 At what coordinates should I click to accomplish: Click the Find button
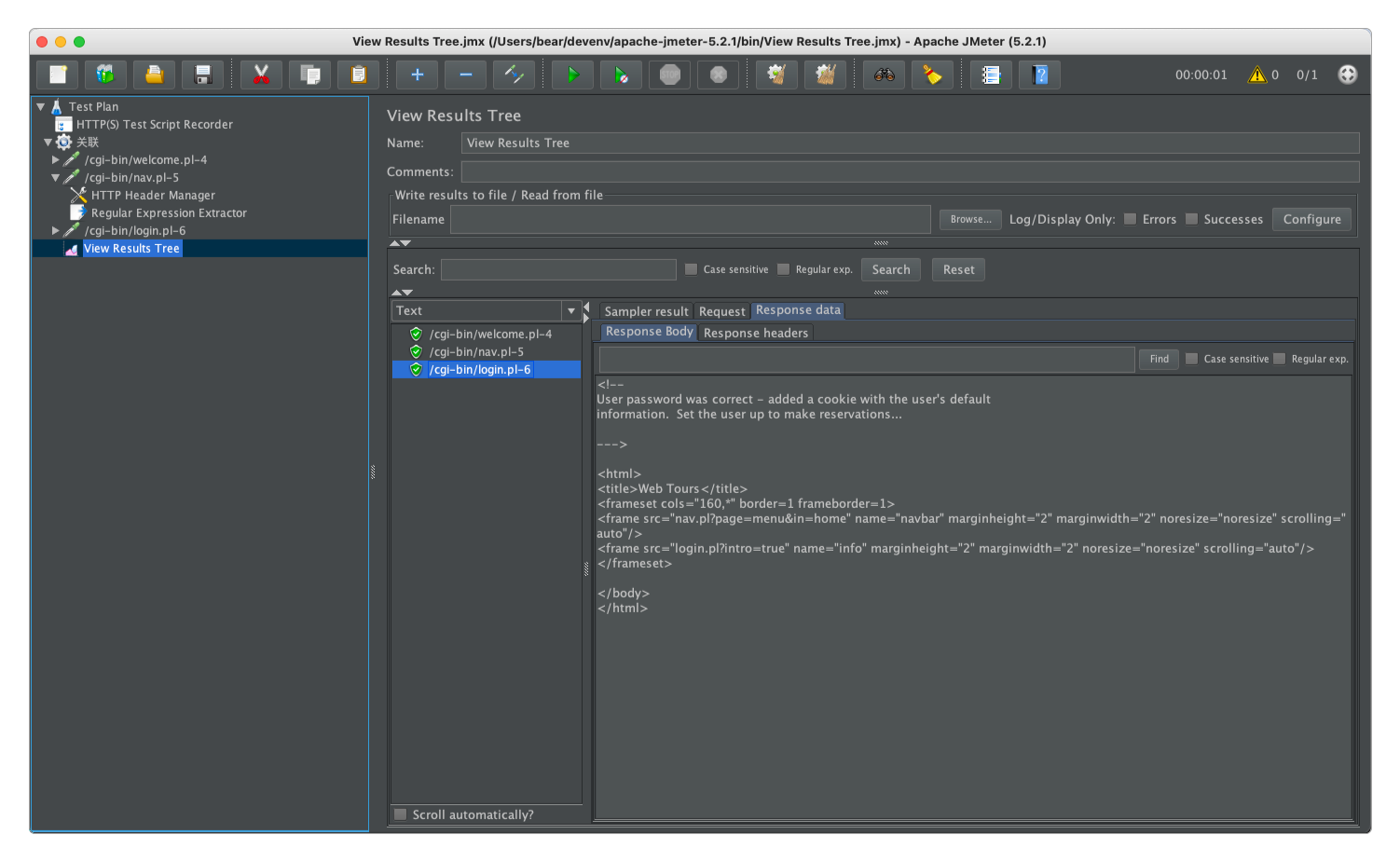(1159, 359)
